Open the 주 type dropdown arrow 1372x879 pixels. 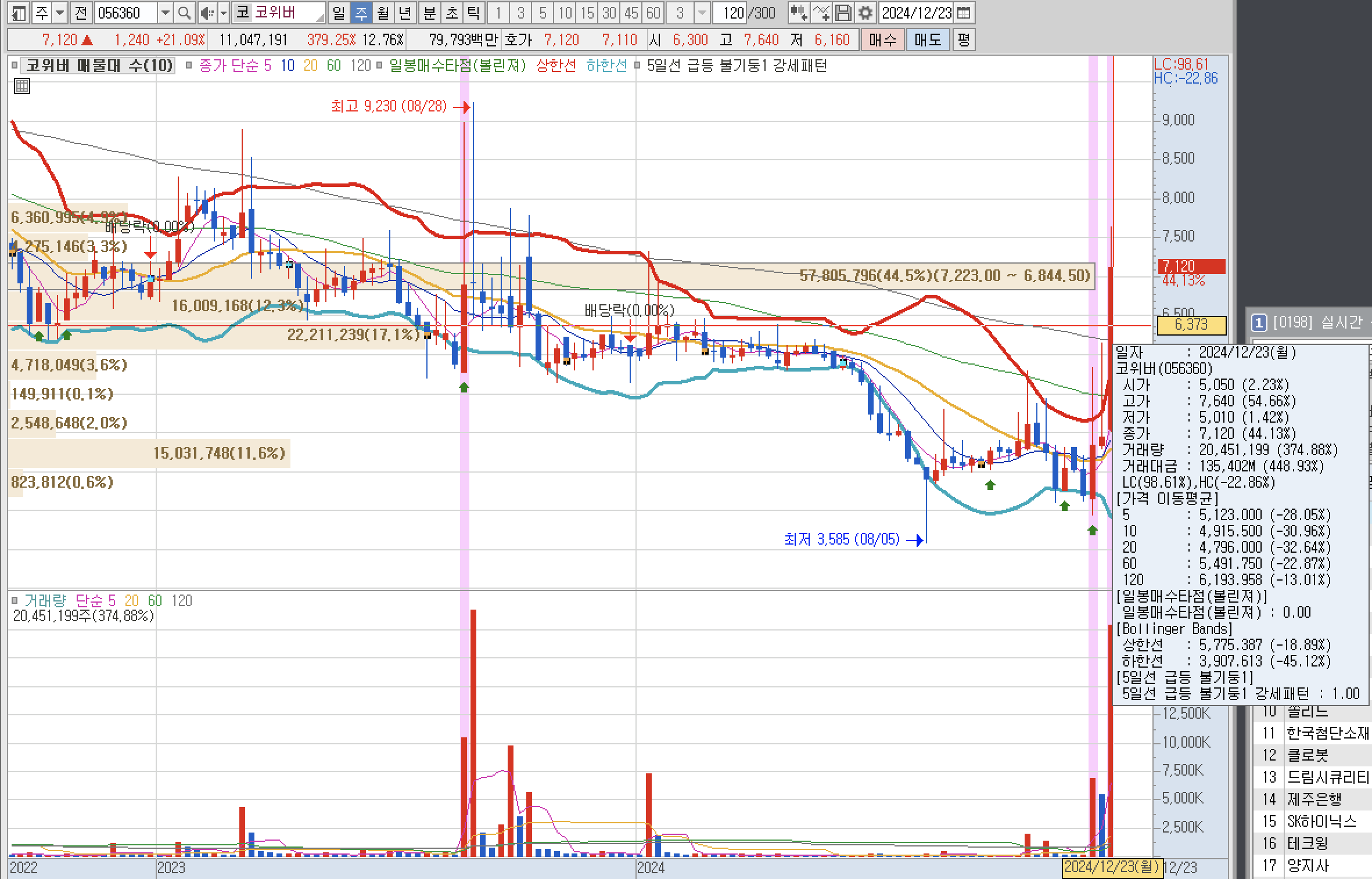[59, 13]
